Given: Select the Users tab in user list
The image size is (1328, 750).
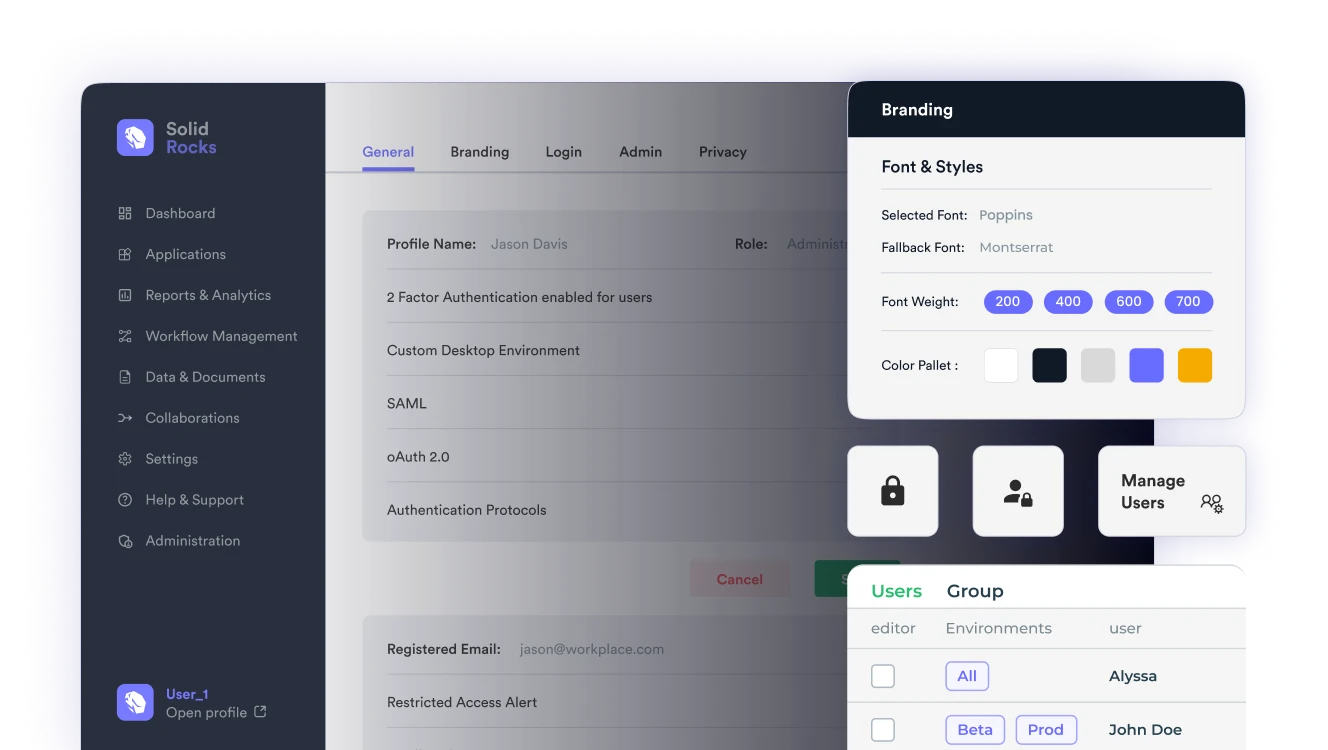Looking at the screenshot, I should coord(897,591).
